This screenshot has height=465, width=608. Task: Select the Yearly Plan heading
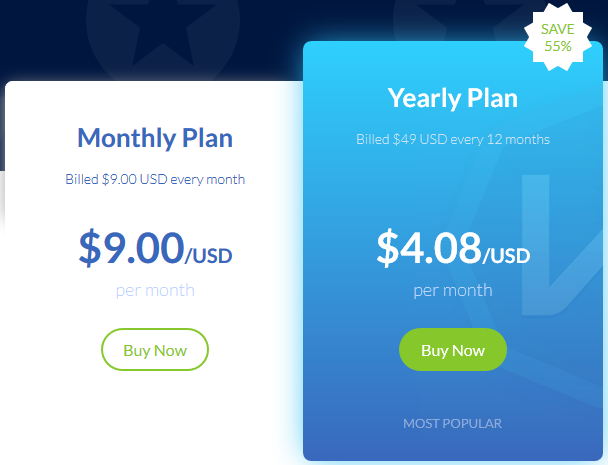(x=453, y=98)
